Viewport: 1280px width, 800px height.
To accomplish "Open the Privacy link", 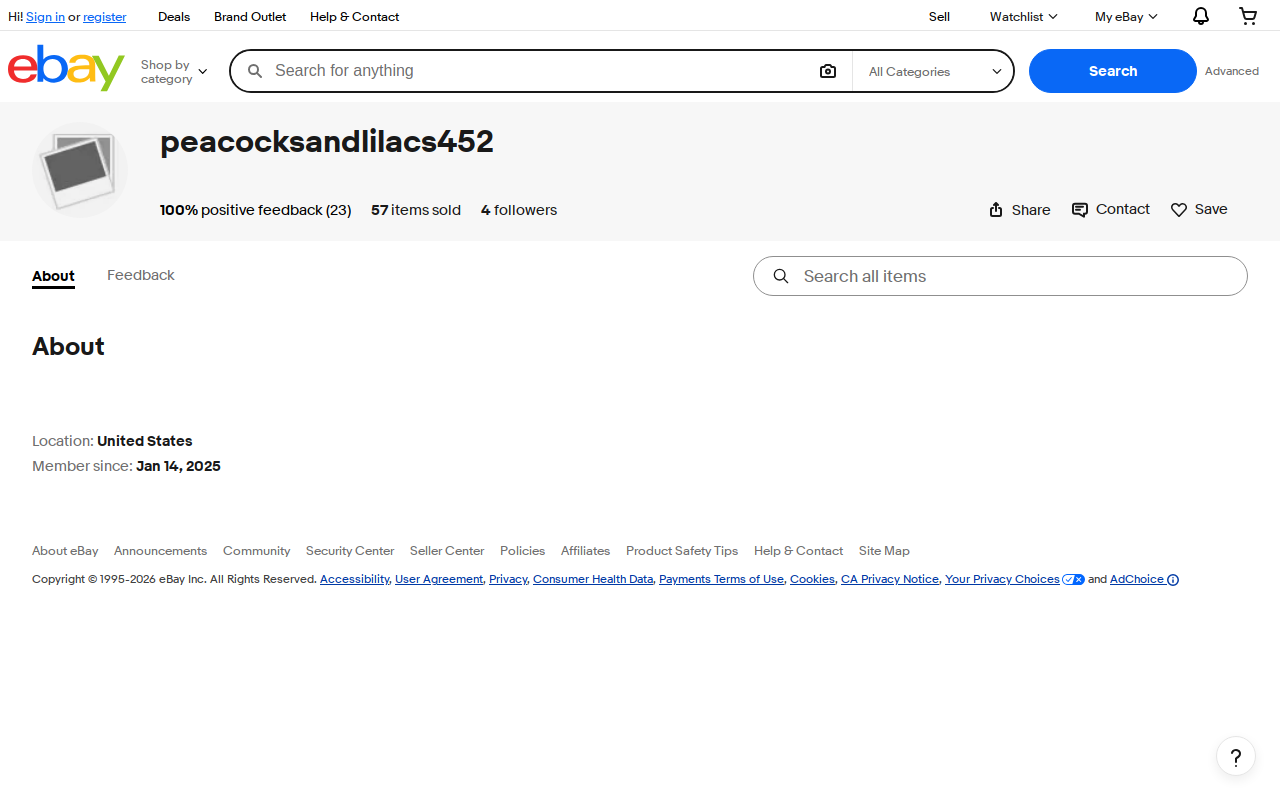I will click(x=508, y=580).
